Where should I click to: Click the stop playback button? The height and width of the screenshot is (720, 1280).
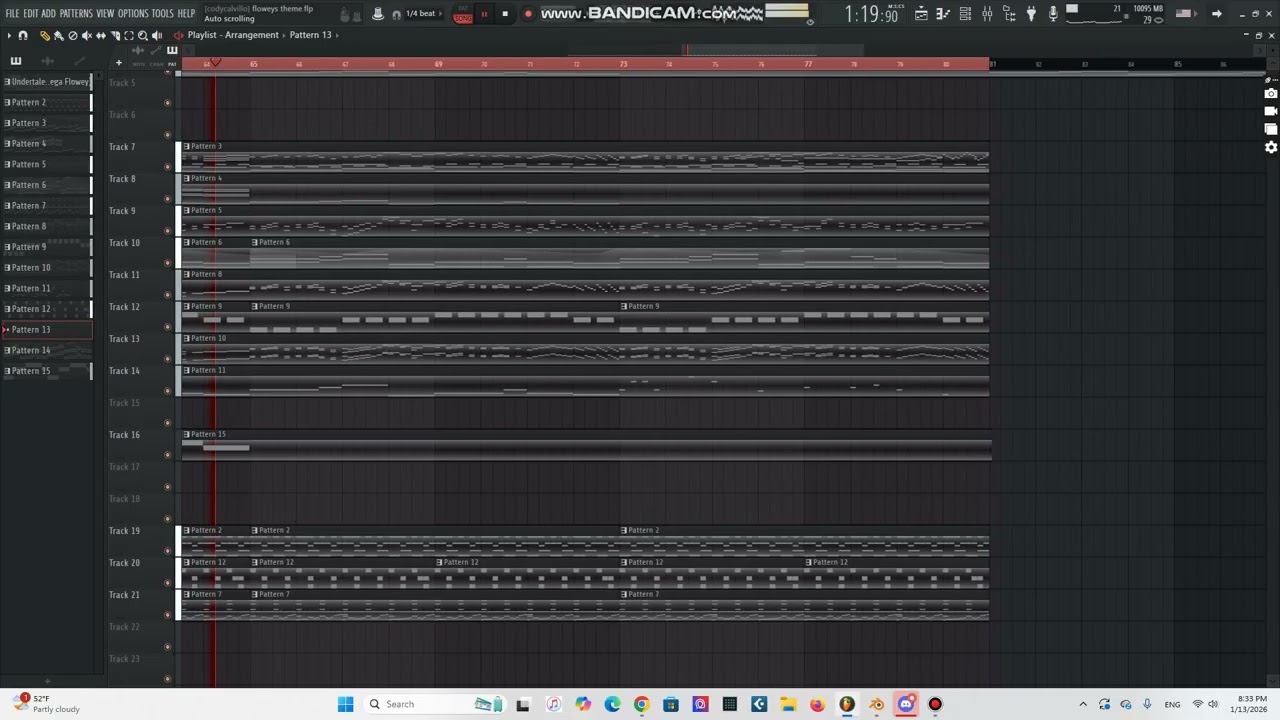tap(505, 14)
